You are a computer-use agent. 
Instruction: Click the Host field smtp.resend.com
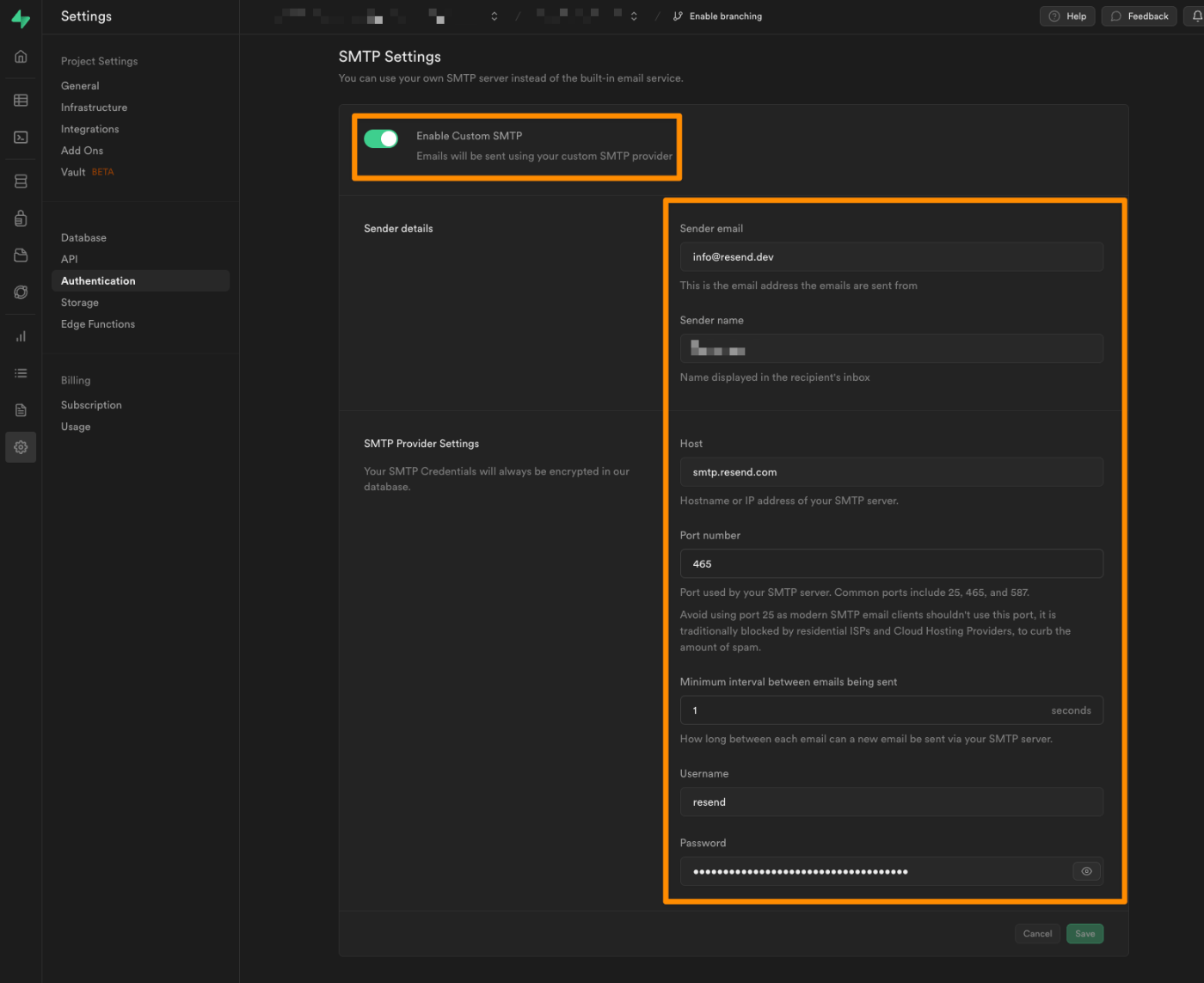pos(891,472)
